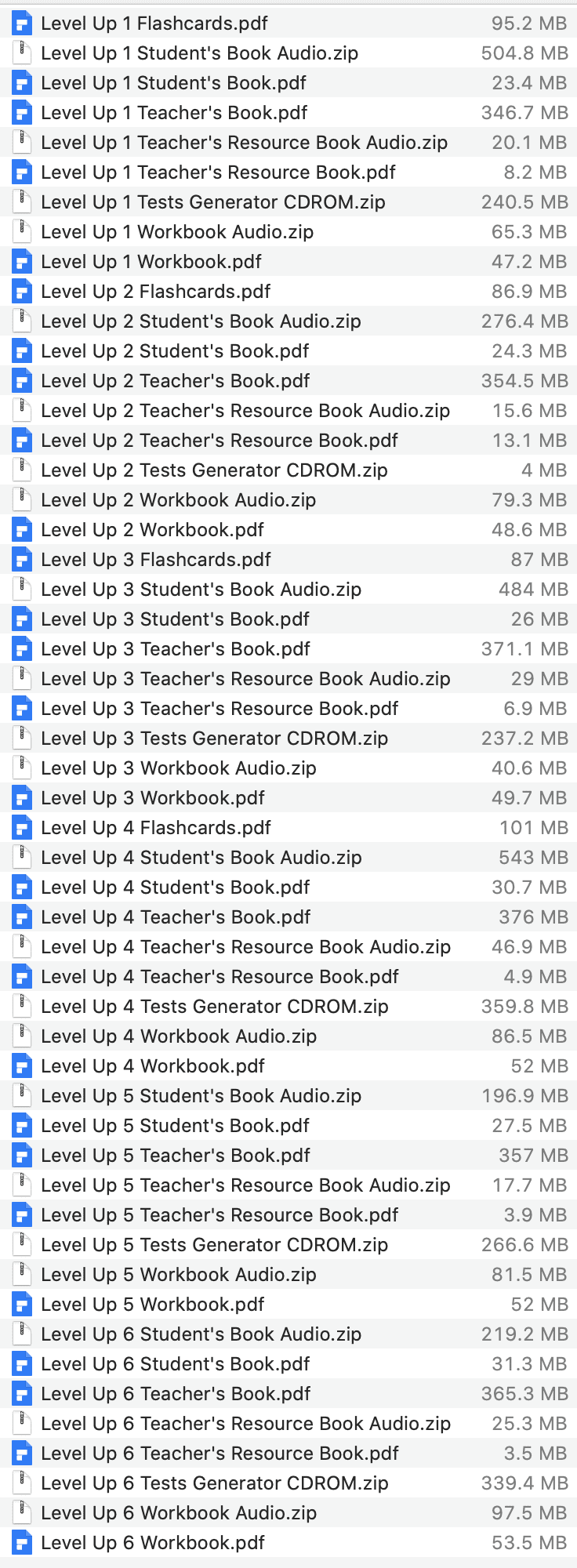
Task: Click the PDF icon for Level Up 5 Teacher's Resource Book
Action: click(x=21, y=1214)
